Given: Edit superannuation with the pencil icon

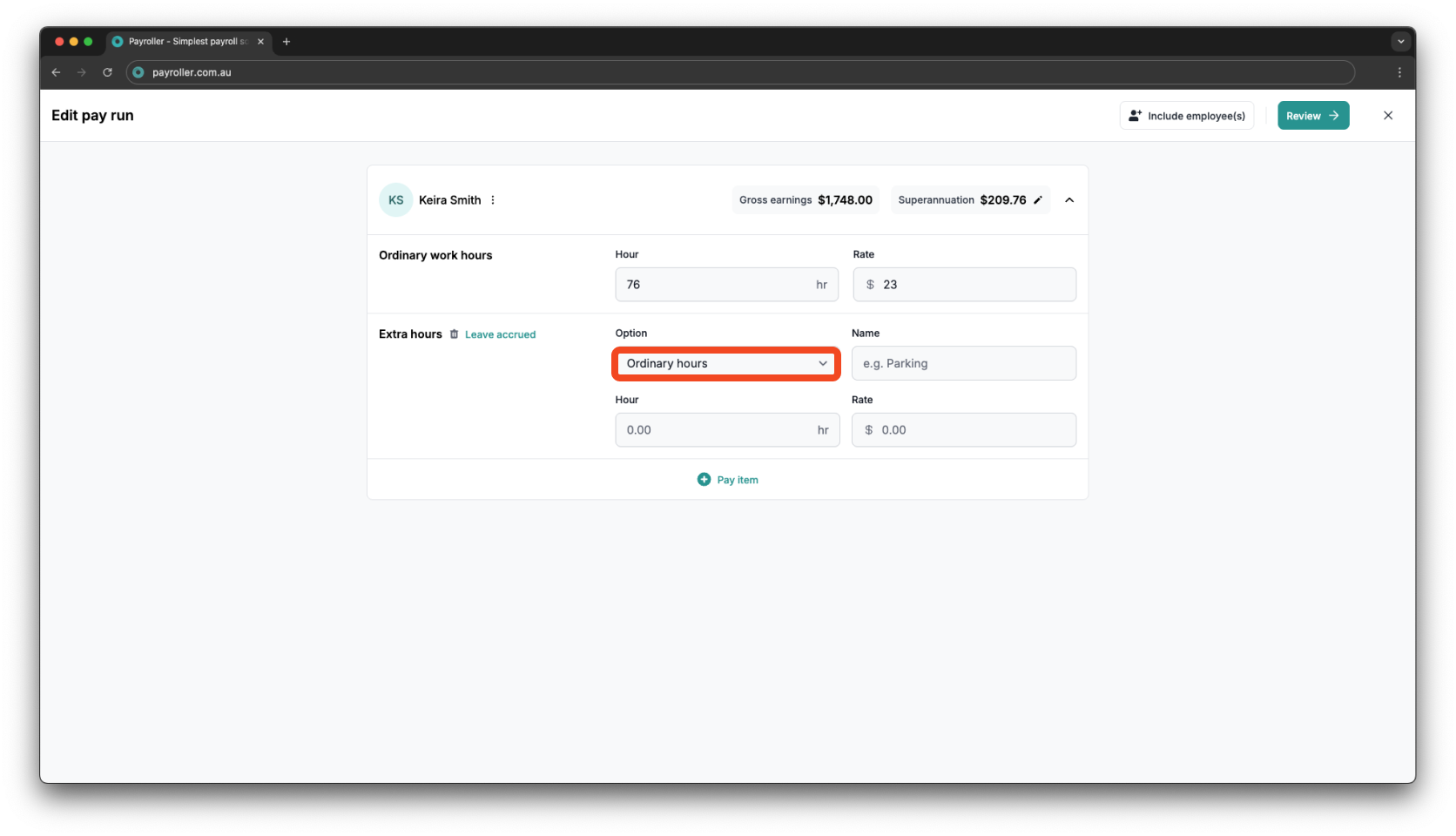Looking at the screenshot, I should tap(1038, 200).
